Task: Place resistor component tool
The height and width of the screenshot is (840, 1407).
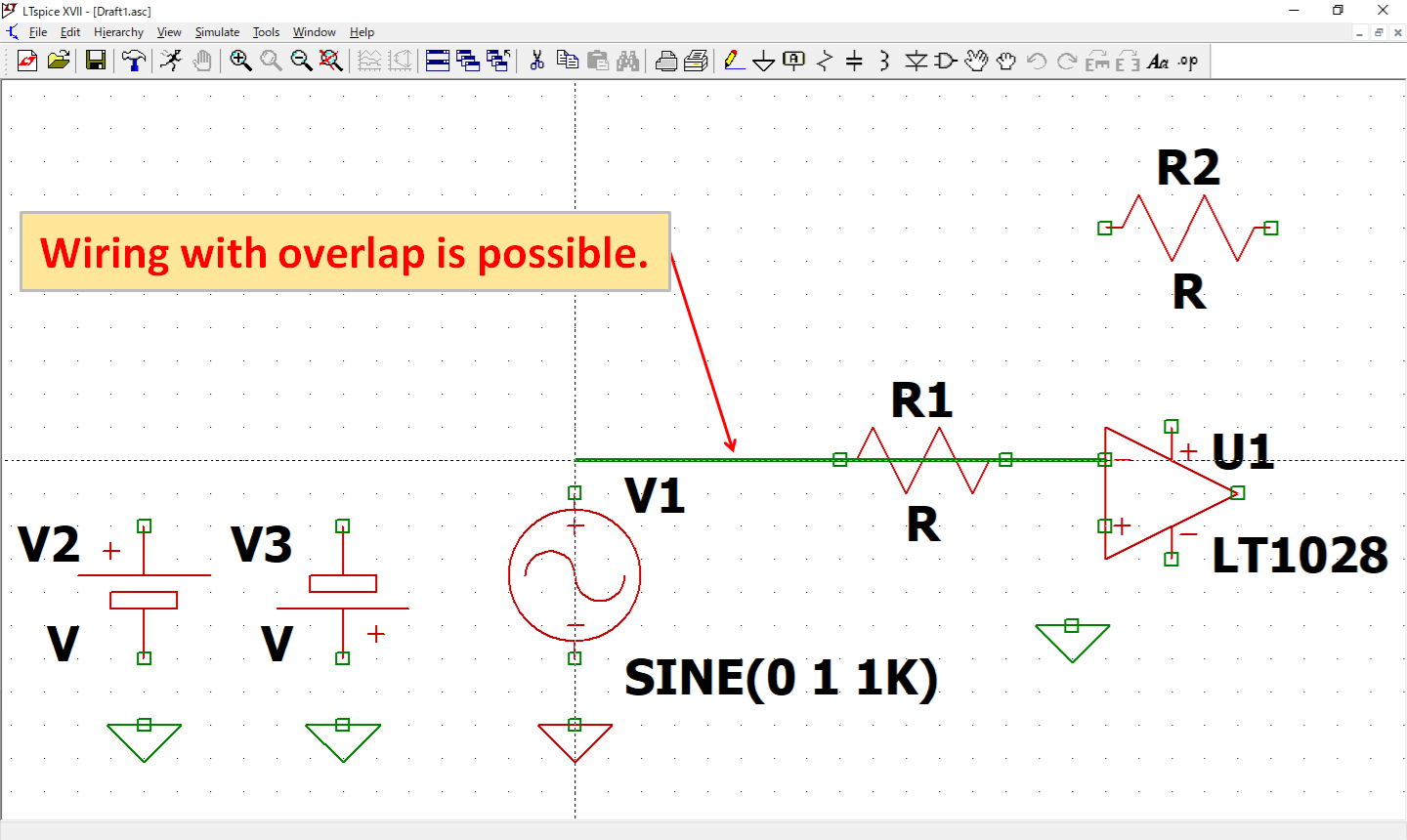Action: (x=825, y=61)
